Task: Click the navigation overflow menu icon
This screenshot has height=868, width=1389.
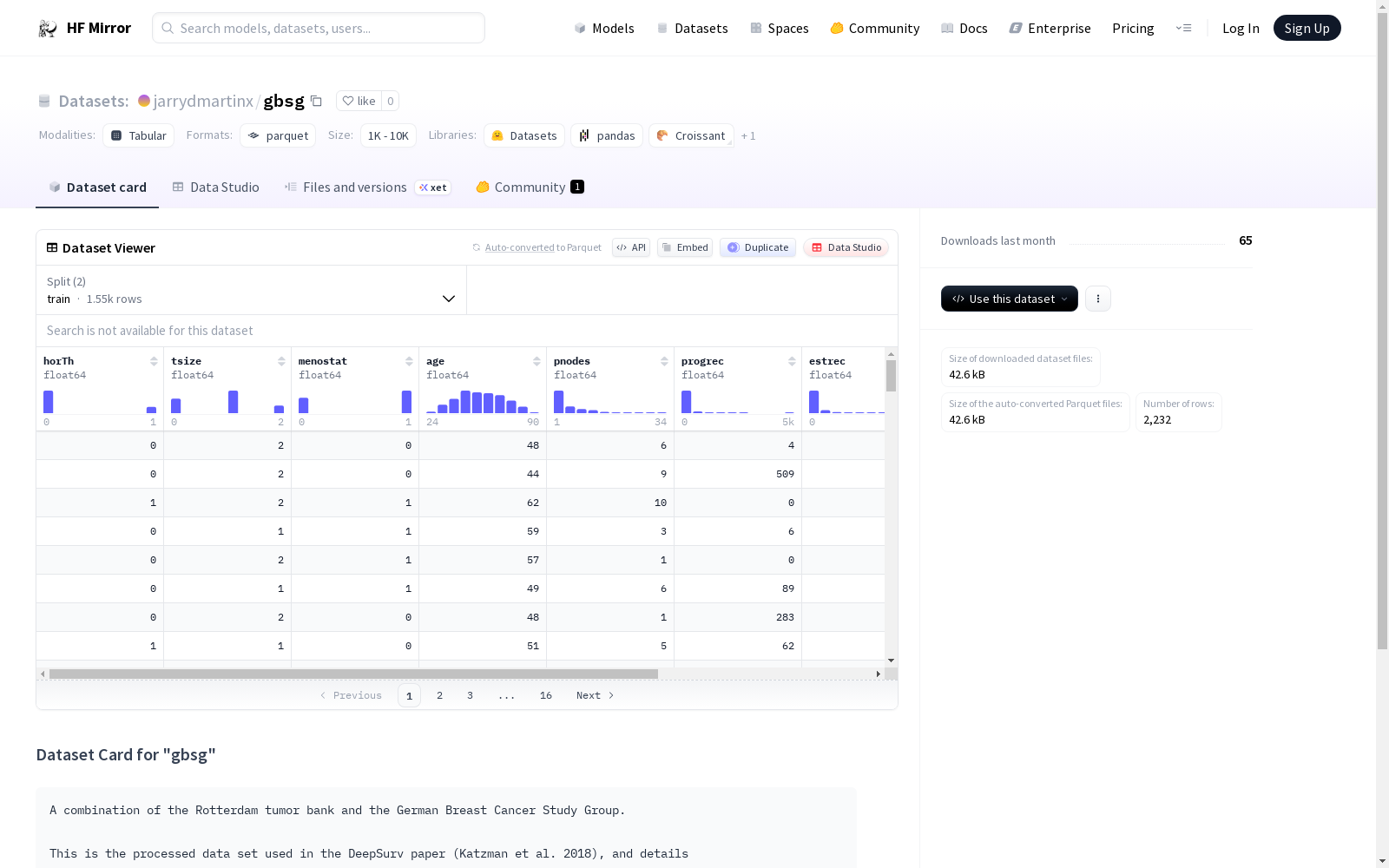Action: tap(1183, 29)
